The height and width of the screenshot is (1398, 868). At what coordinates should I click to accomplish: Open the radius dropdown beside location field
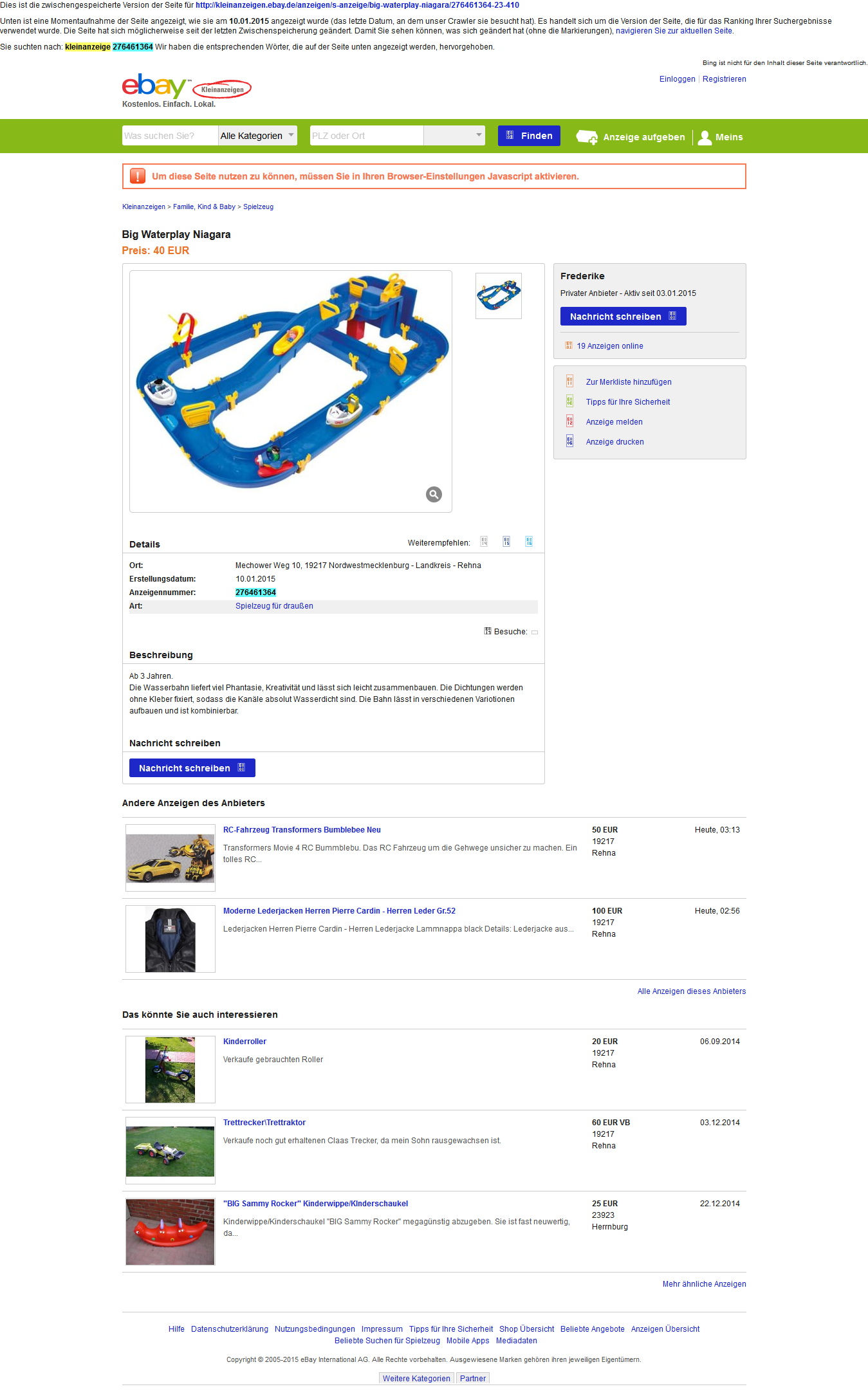454,136
